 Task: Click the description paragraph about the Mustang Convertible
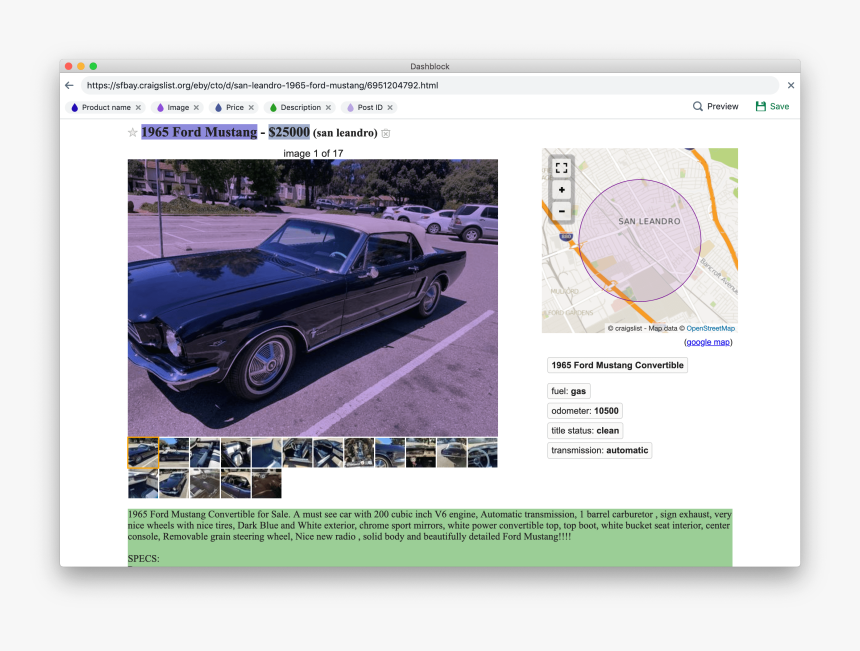(429, 525)
